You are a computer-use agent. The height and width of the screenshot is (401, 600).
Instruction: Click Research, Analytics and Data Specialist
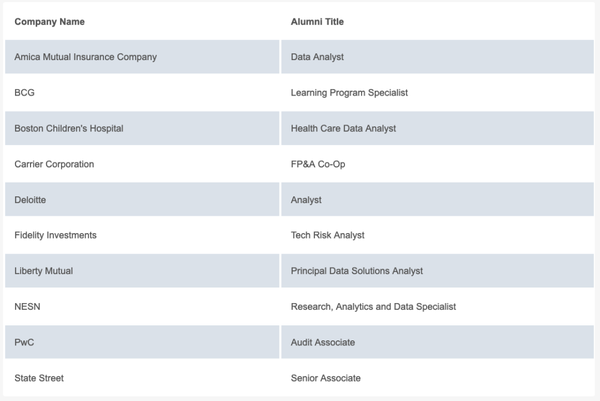(373, 306)
